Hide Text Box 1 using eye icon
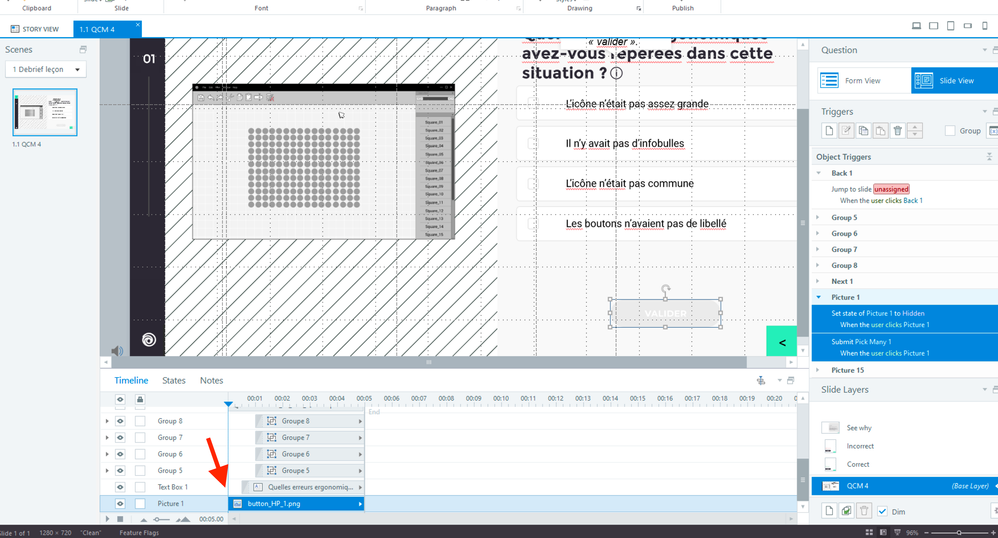Viewport: 998px width, 538px height. click(x=120, y=487)
